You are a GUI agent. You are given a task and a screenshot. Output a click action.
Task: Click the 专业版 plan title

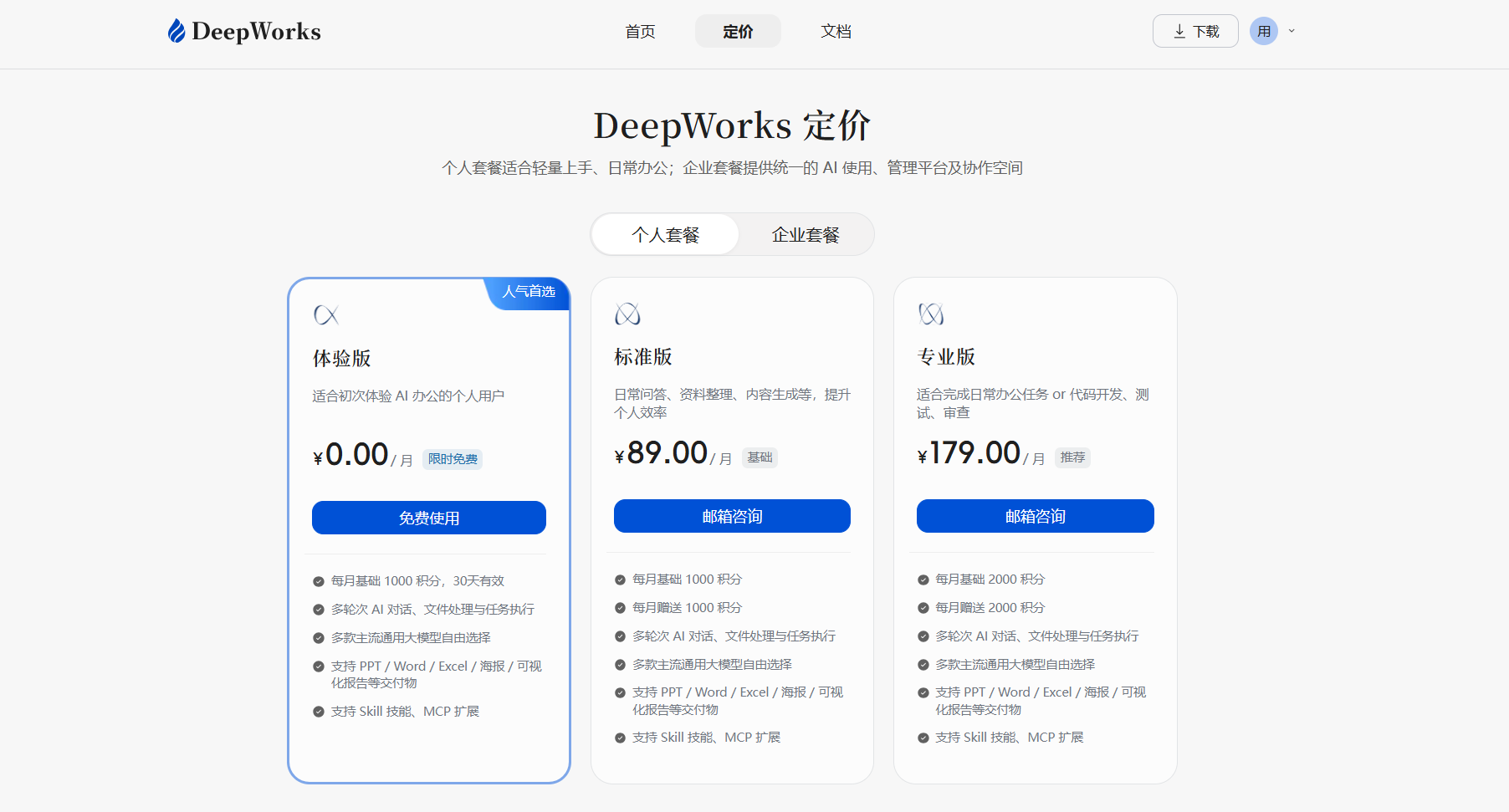tap(946, 357)
